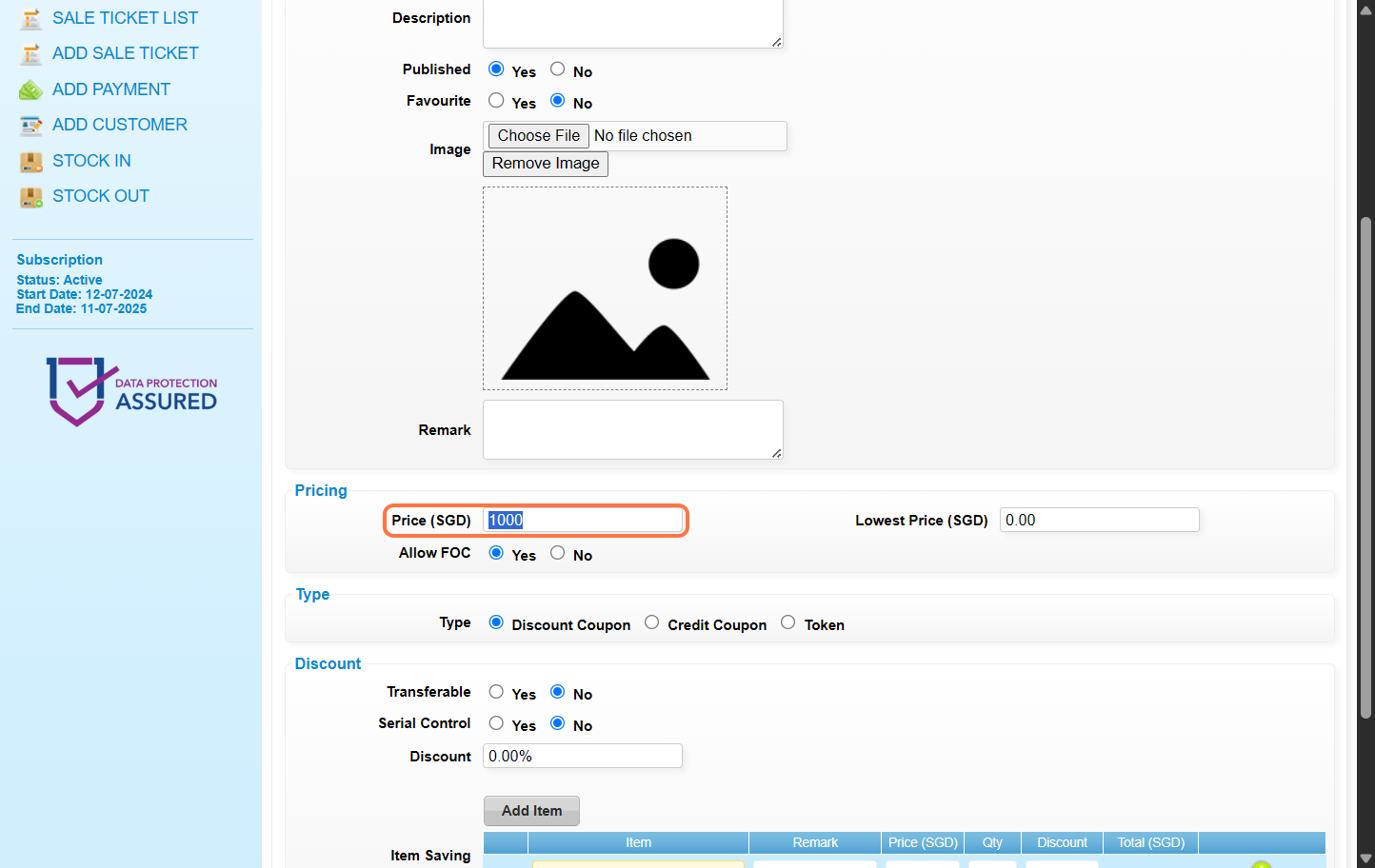The width and height of the screenshot is (1375, 868).
Task: Click the Stock Out box icon
Action: pos(31,197)
